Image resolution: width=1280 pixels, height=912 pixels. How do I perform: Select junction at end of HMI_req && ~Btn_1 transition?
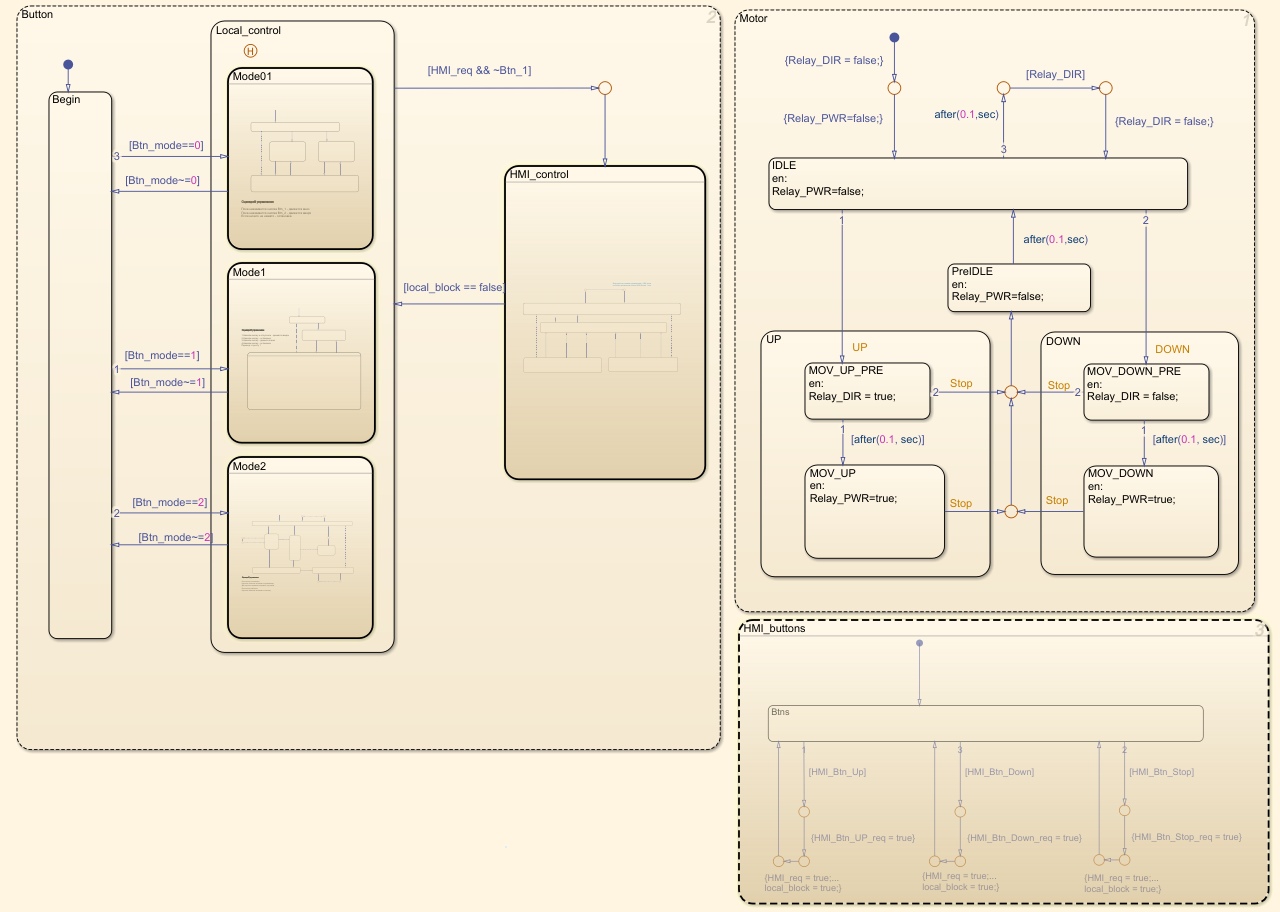click(x=604, y=88)
